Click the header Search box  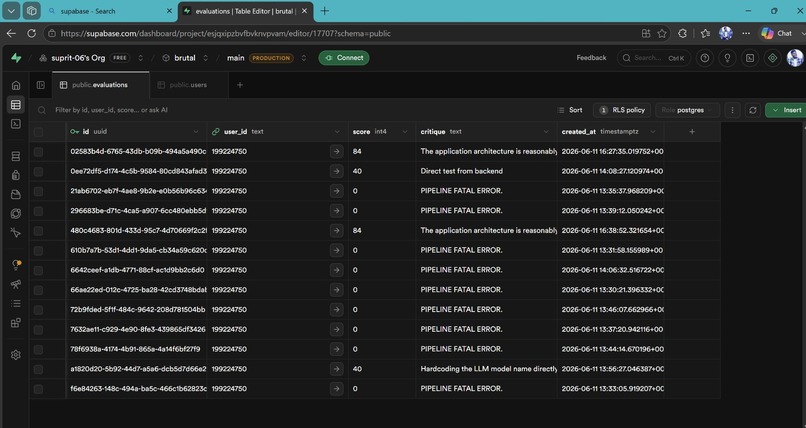tap(653, 58)
